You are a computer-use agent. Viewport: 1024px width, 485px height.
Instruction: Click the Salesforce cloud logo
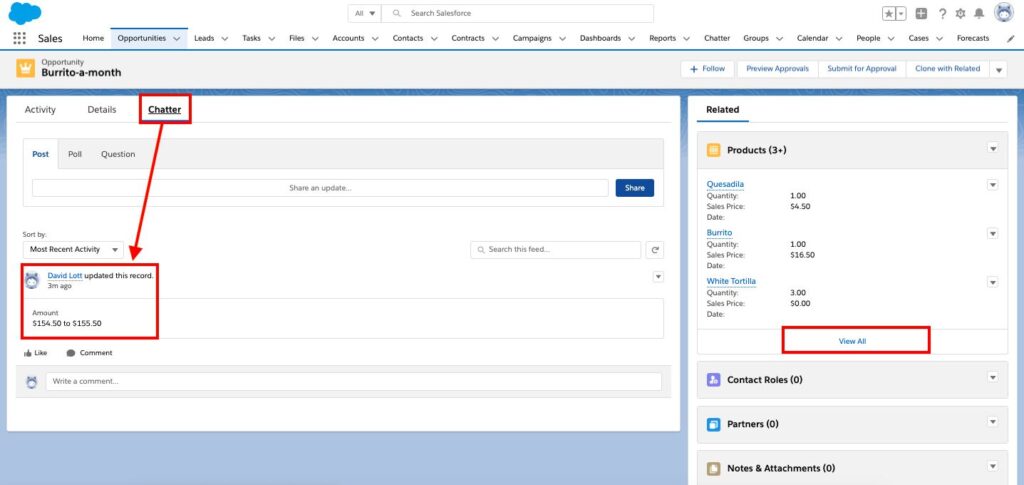click(x=25, y=13)
